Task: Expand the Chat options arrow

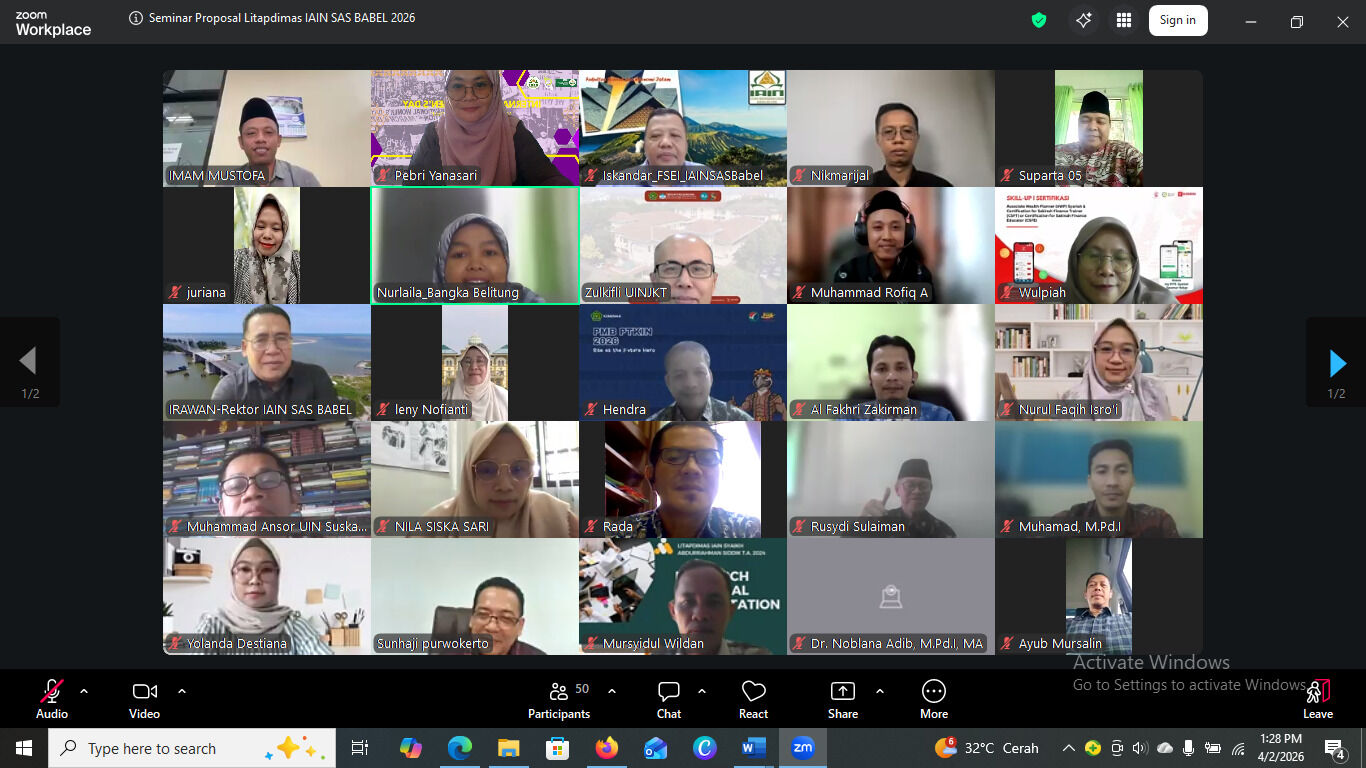Action: click(702, 691)
